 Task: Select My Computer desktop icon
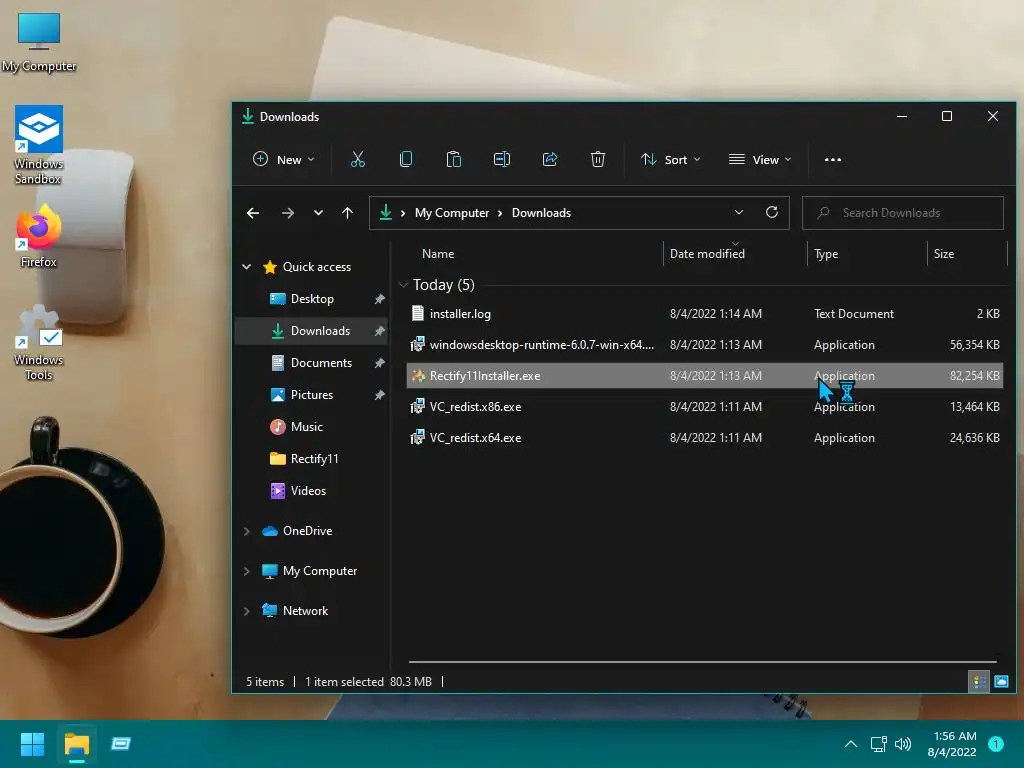[x=39, y=42]
